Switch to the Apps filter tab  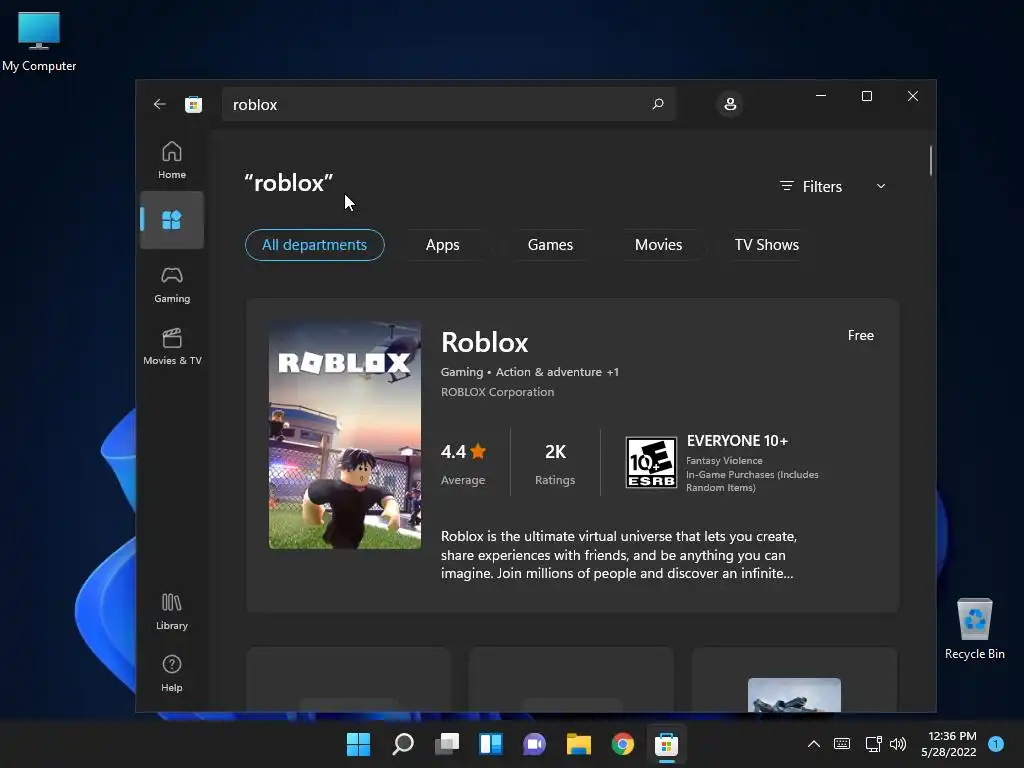(443, 245)
